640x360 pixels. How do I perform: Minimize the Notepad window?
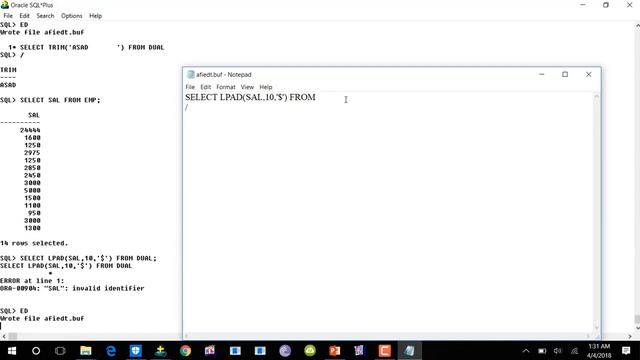[x=542, y=74]
